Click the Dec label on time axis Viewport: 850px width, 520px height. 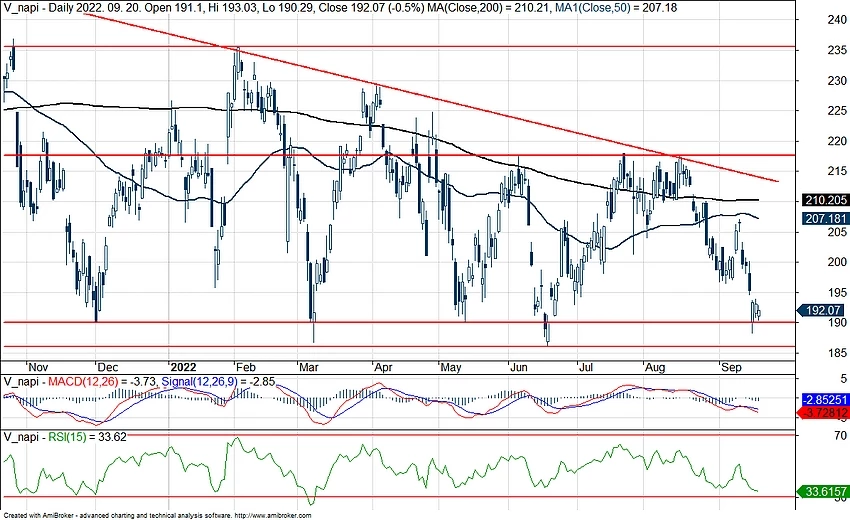coord(107,367)
